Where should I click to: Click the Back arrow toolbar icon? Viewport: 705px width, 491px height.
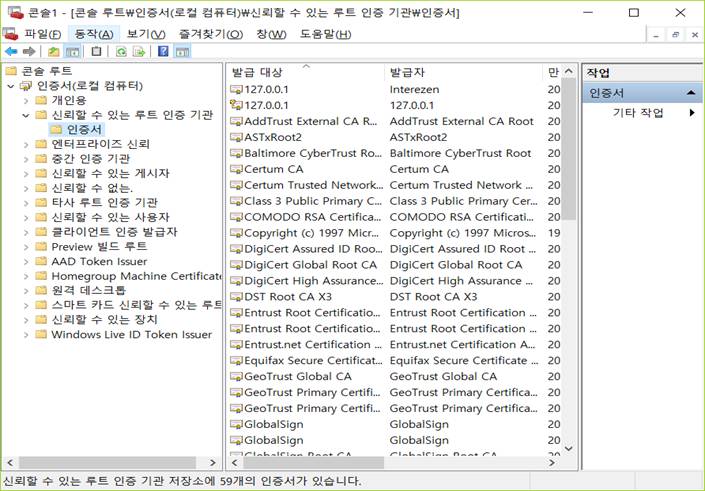pos(11,51)
